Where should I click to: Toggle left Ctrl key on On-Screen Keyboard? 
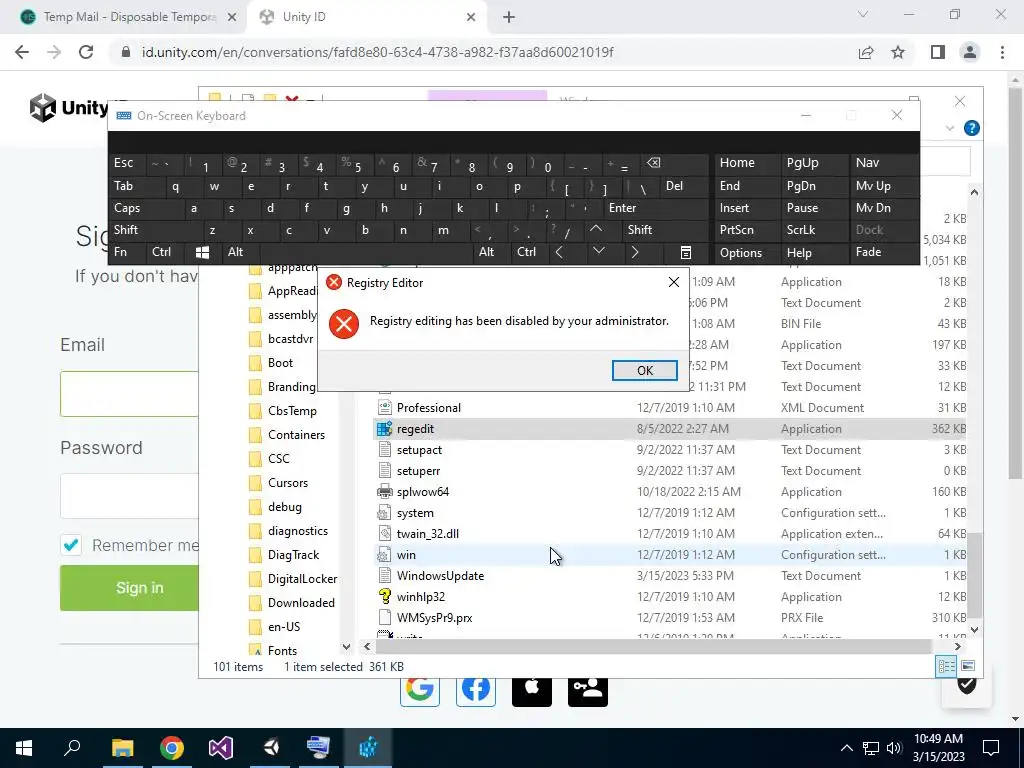click(x=165, y=252)
